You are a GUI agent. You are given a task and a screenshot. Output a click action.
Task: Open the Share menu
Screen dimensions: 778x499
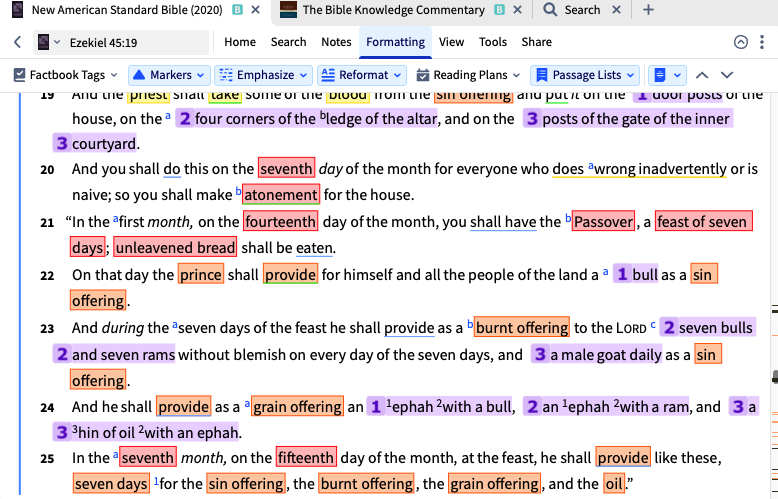(x=536, y=42)
